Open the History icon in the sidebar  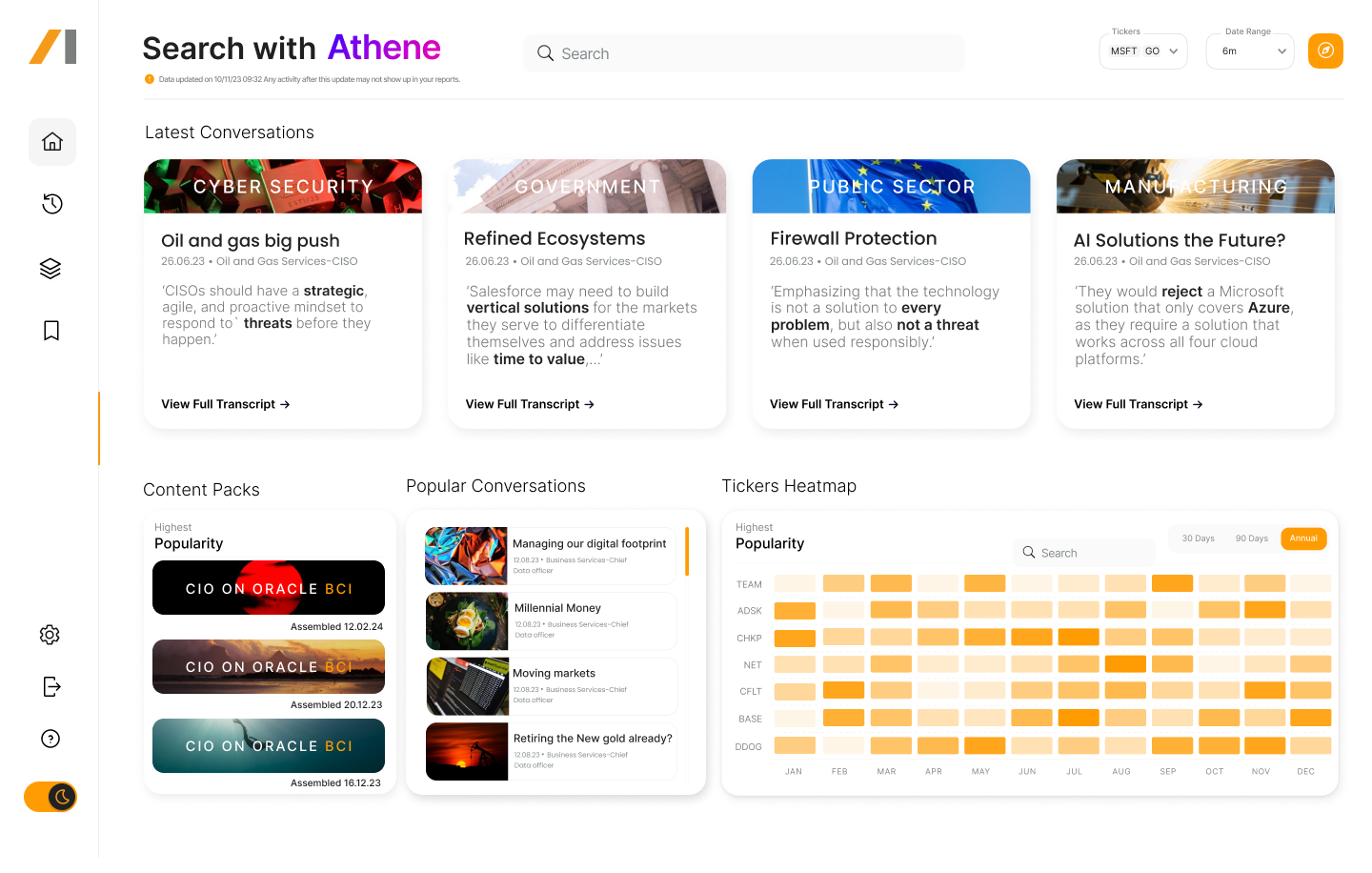51,203
